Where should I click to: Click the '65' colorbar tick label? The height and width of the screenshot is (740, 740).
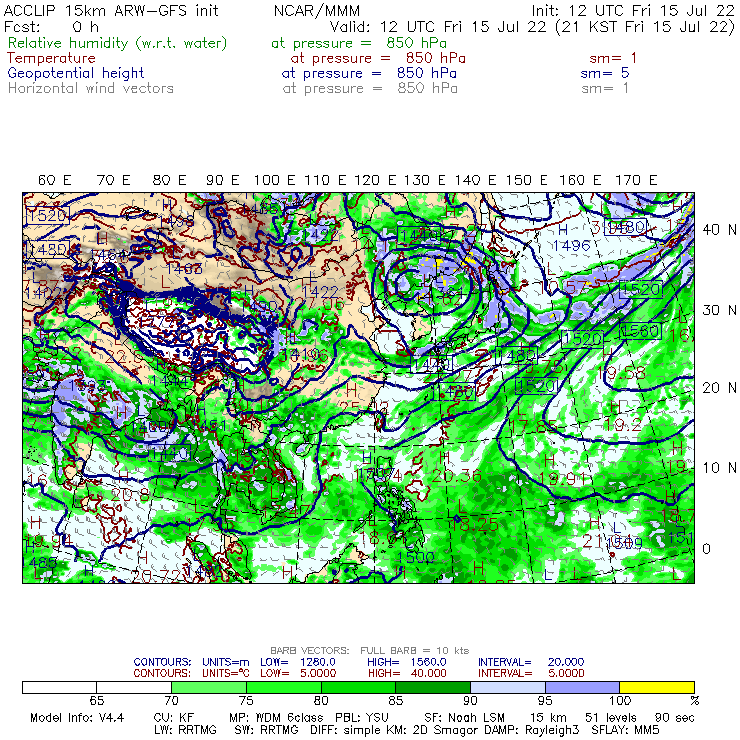(97, 700)
